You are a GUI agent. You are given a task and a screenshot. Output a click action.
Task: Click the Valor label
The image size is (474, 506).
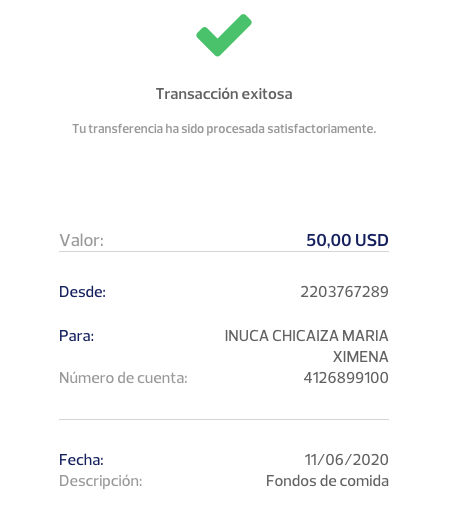[x=81, y=240]
